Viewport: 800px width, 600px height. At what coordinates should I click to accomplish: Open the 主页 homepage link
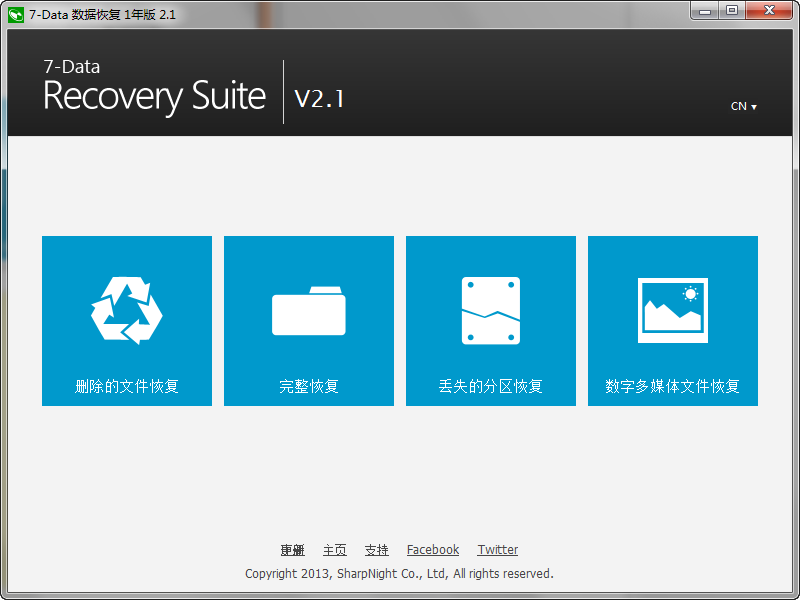tap(335, 549)
